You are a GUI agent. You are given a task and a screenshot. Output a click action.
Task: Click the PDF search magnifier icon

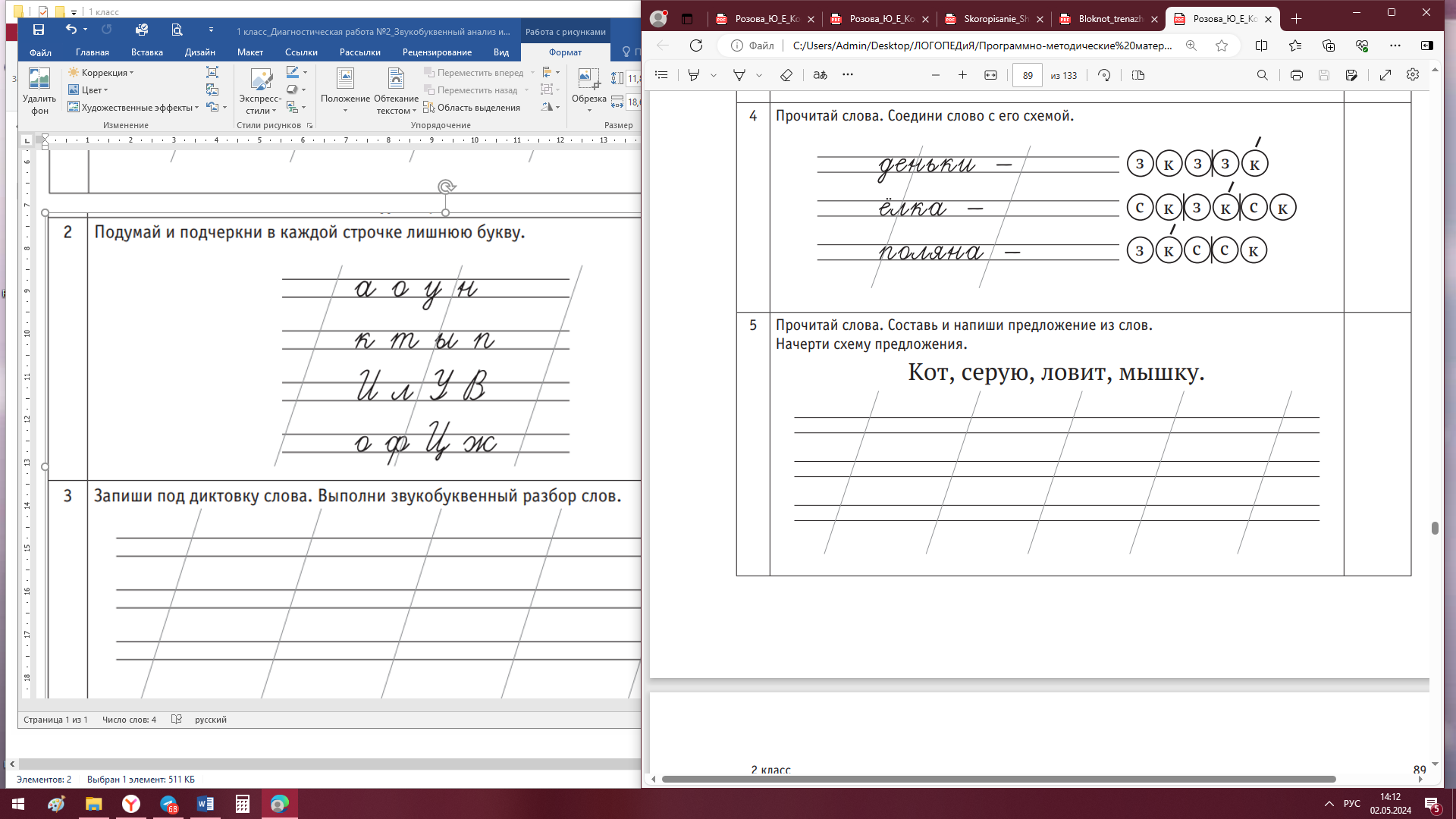(1262, 75)
